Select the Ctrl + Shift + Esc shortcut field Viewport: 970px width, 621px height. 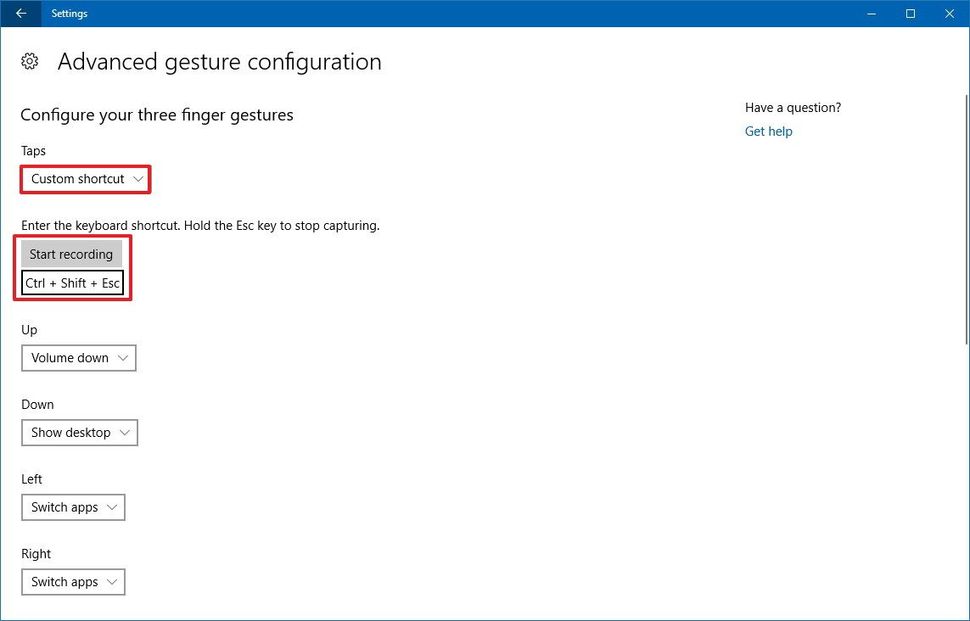(x=73, y=283)
